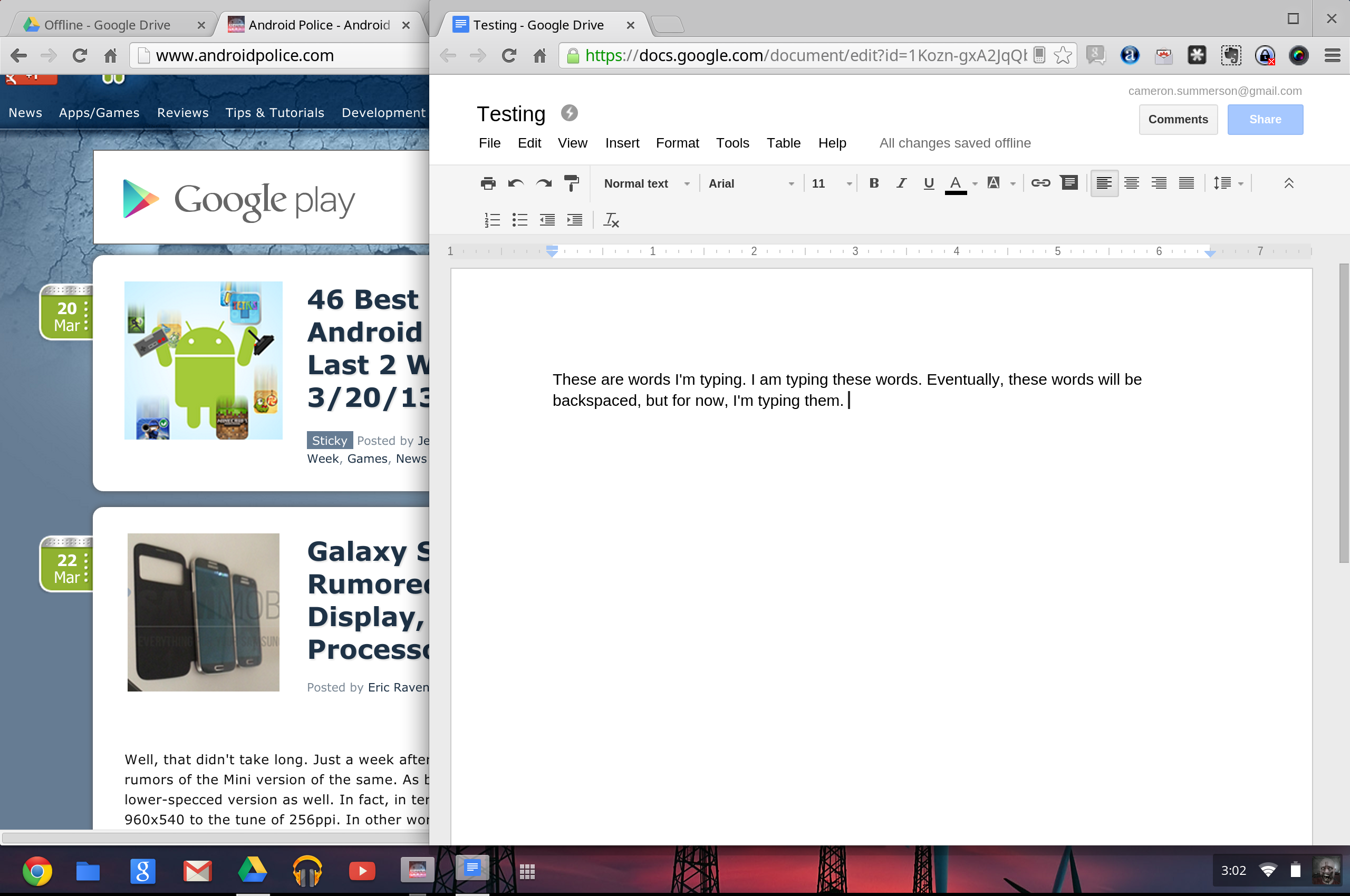Open the Normal text style dropdown
Viewport: 1350px width, 896px height.
(646, 183)
